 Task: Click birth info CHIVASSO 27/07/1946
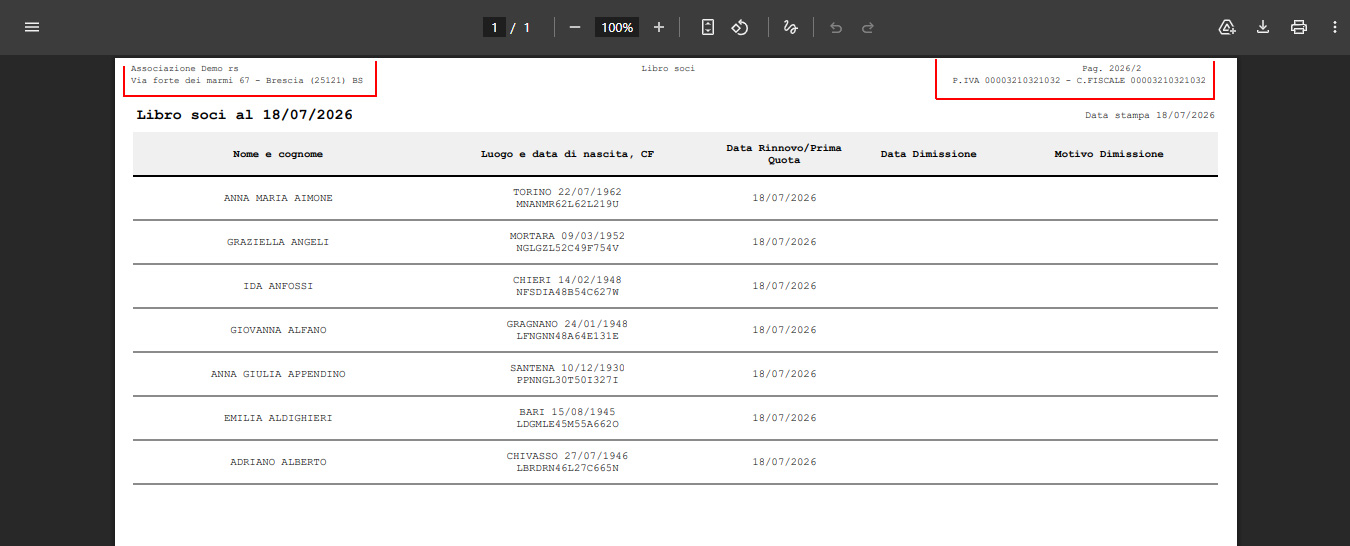[567, 456]
